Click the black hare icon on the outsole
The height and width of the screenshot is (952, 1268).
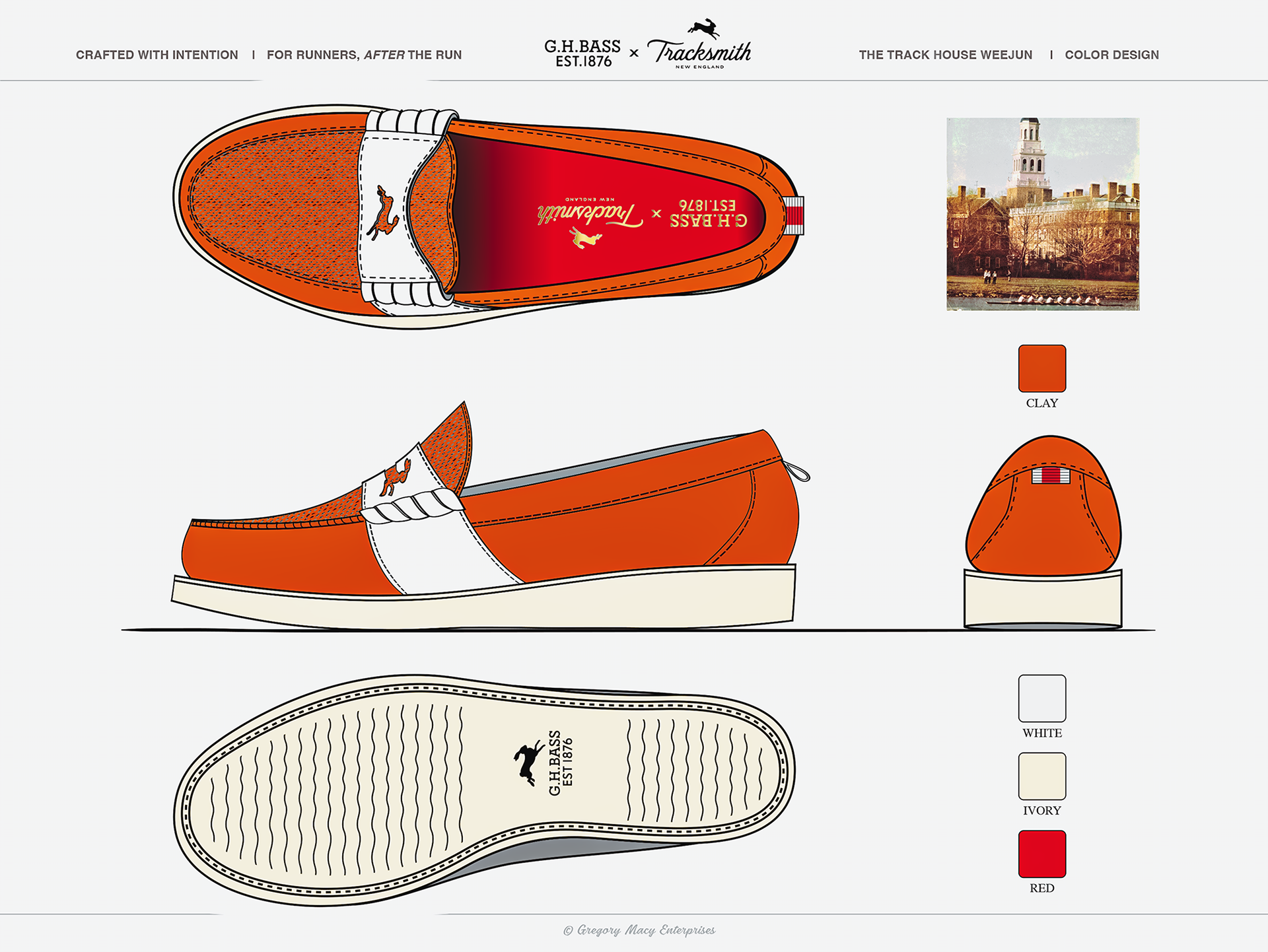528,764
